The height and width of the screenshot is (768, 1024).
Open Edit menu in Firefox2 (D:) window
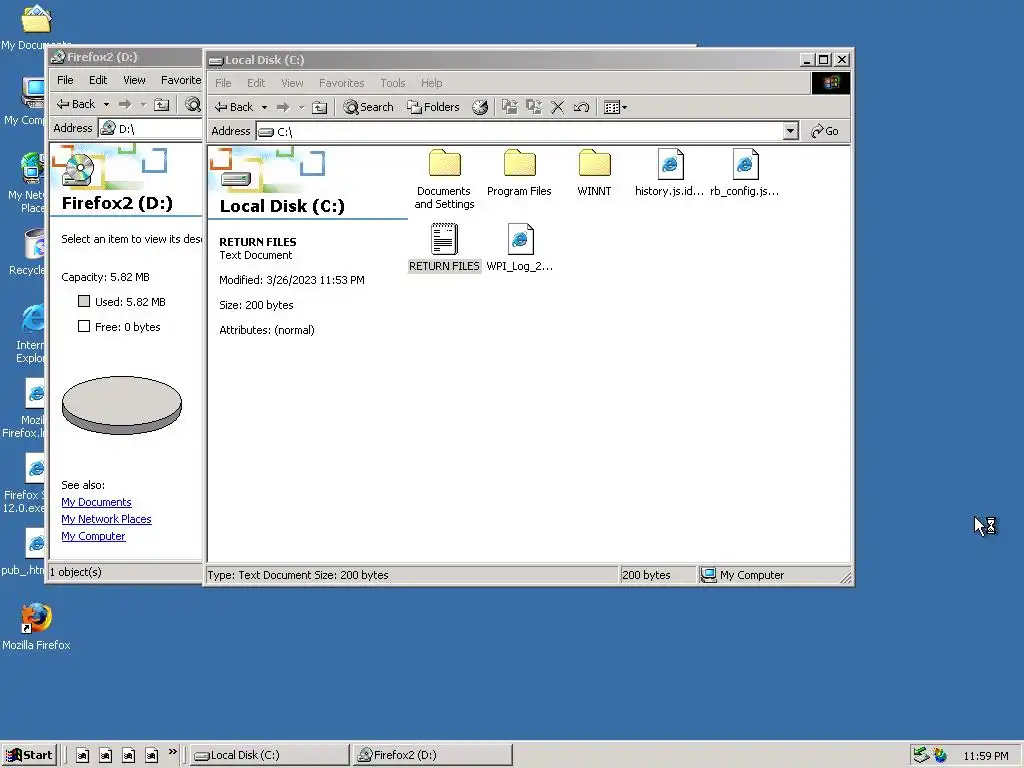point(98,80)
